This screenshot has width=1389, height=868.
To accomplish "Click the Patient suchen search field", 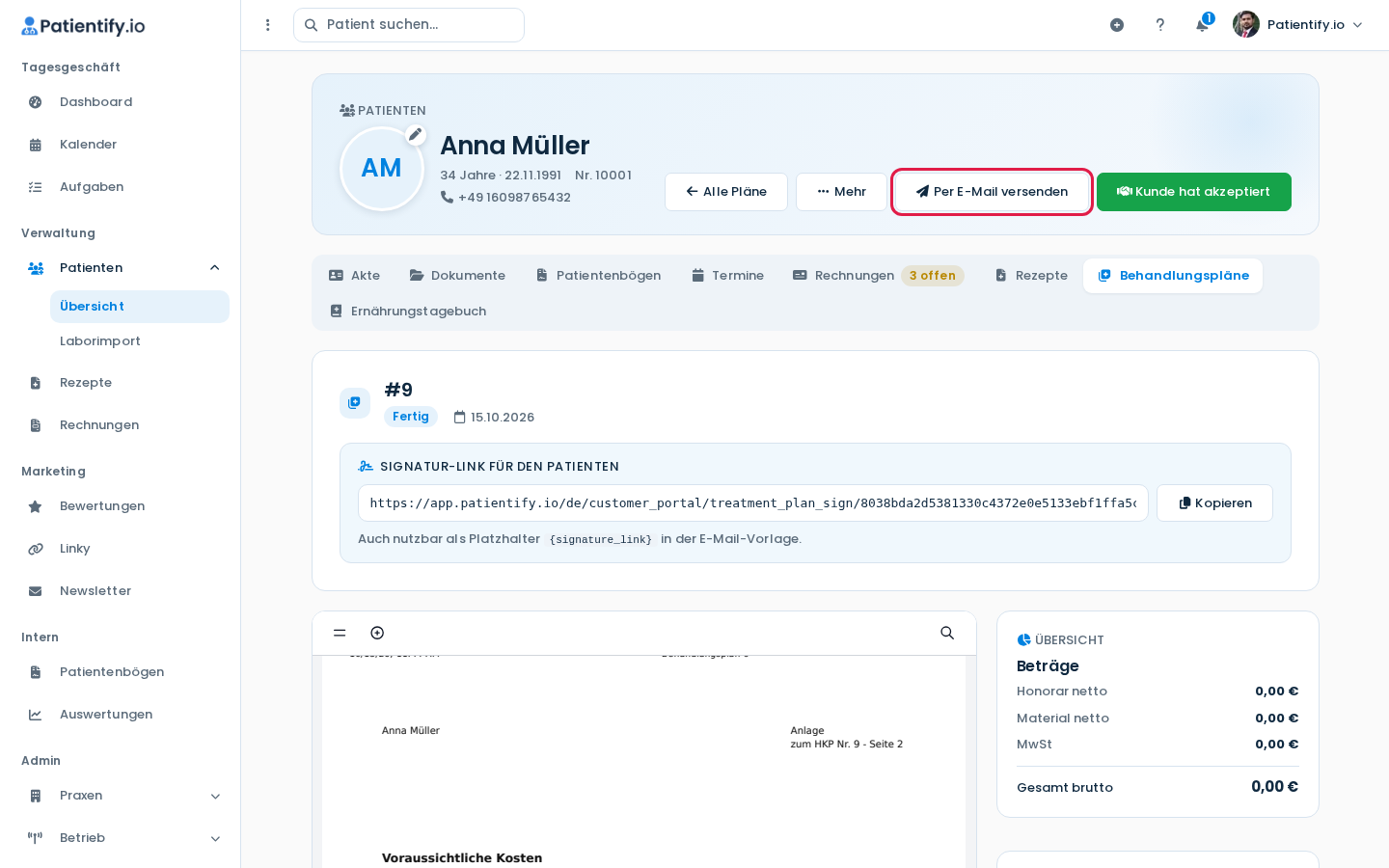I will [409, 25].
